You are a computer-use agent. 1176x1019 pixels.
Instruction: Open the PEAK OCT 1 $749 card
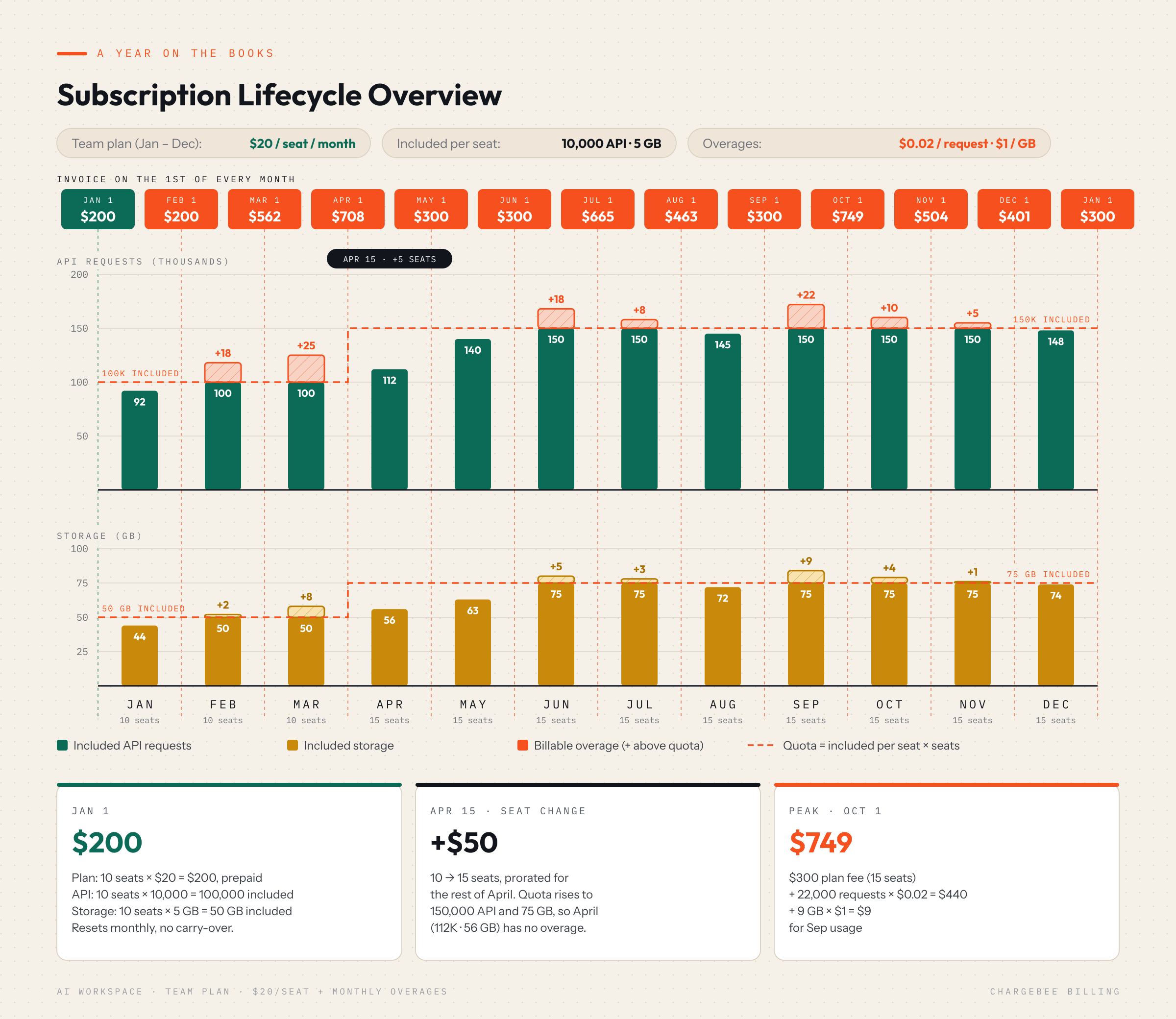pyautogui.click(x=946, y=872)
